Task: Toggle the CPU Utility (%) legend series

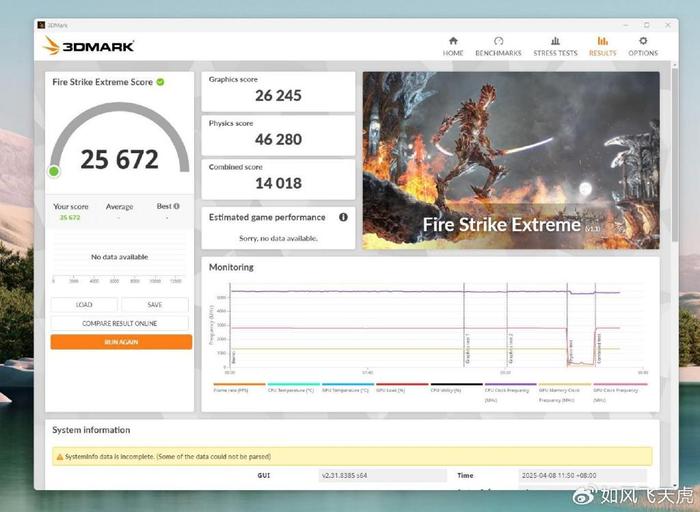Action: pos(456,387)
